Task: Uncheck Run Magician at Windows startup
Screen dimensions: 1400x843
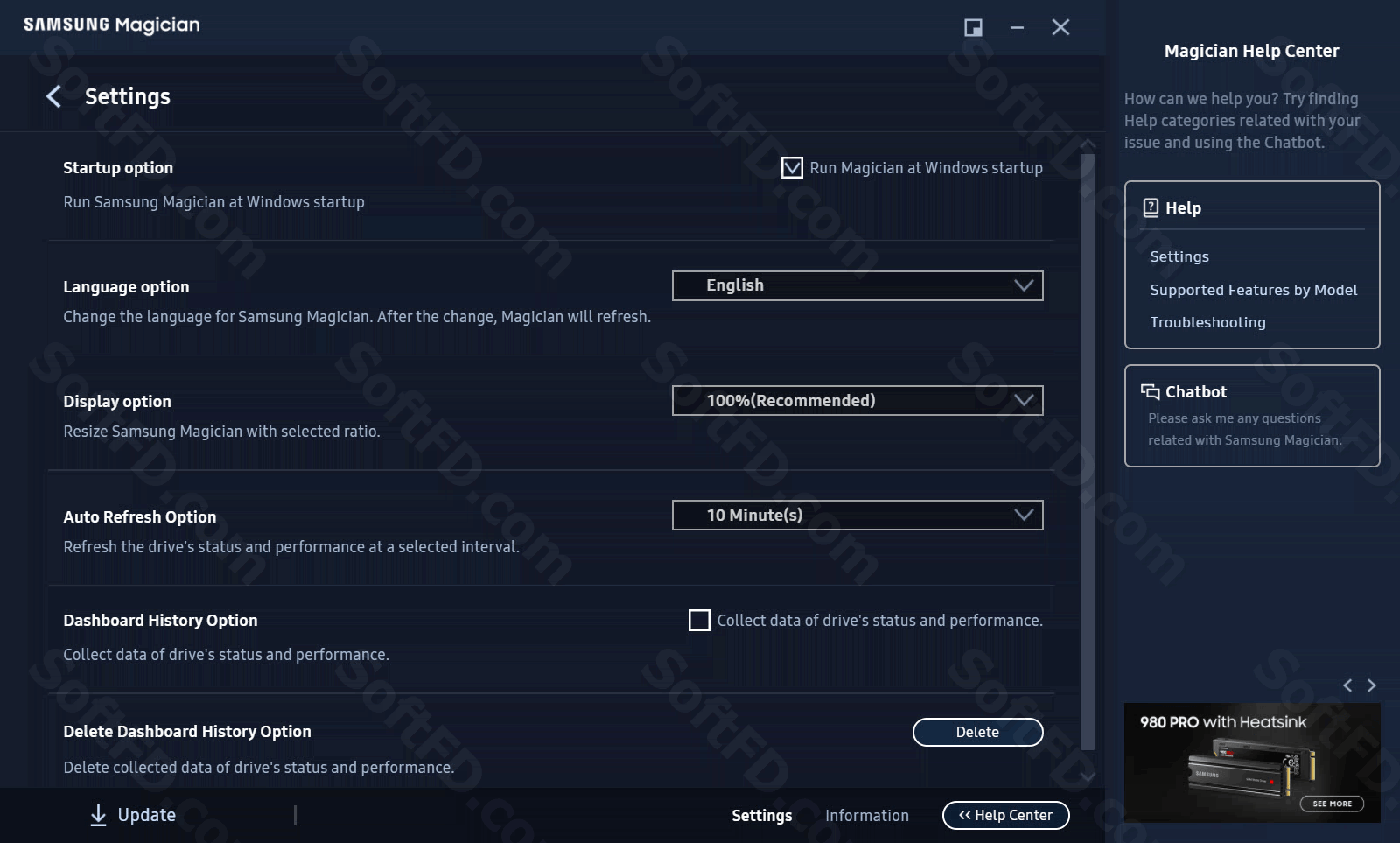Action: click(792, 167)
